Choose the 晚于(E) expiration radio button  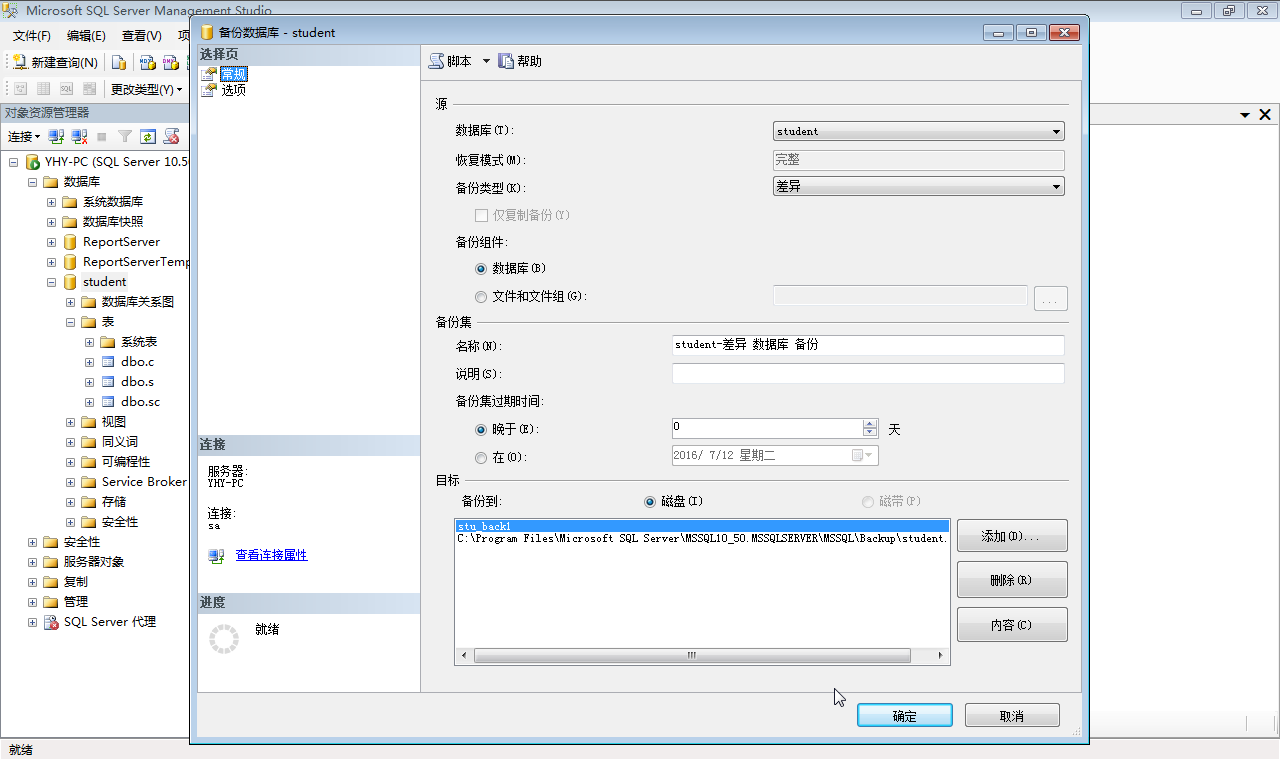481,430
